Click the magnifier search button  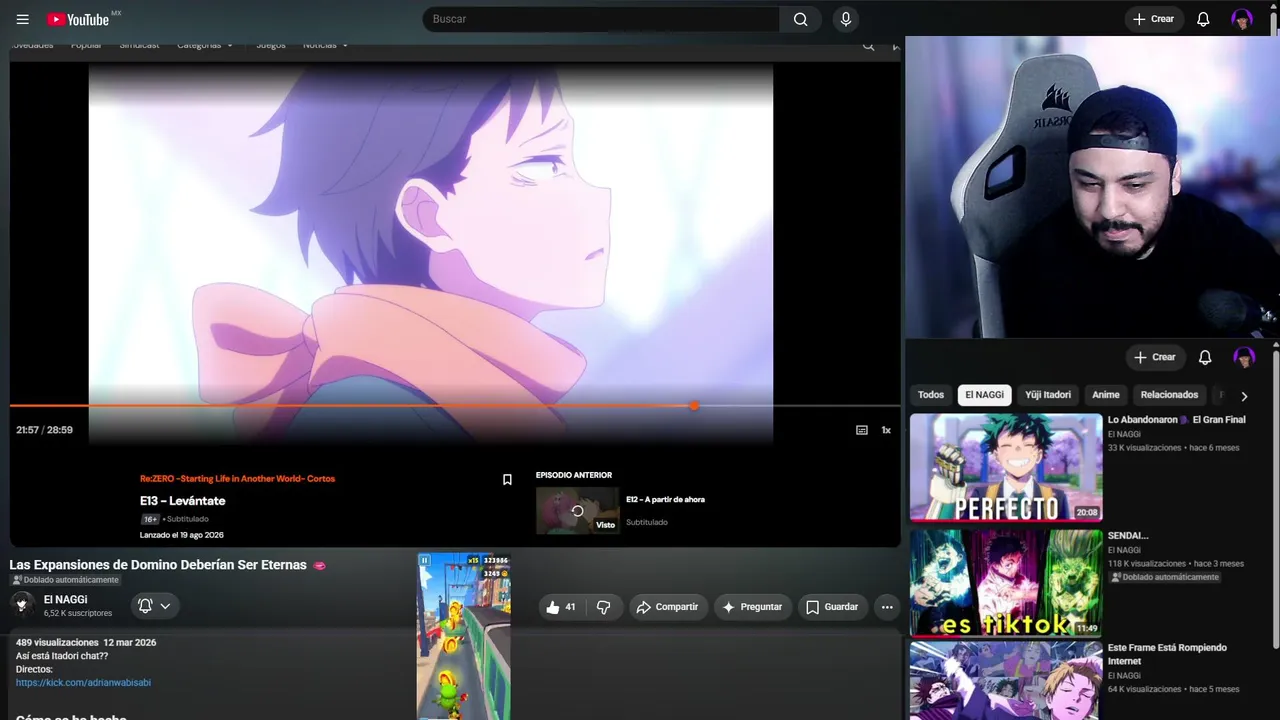800,19
